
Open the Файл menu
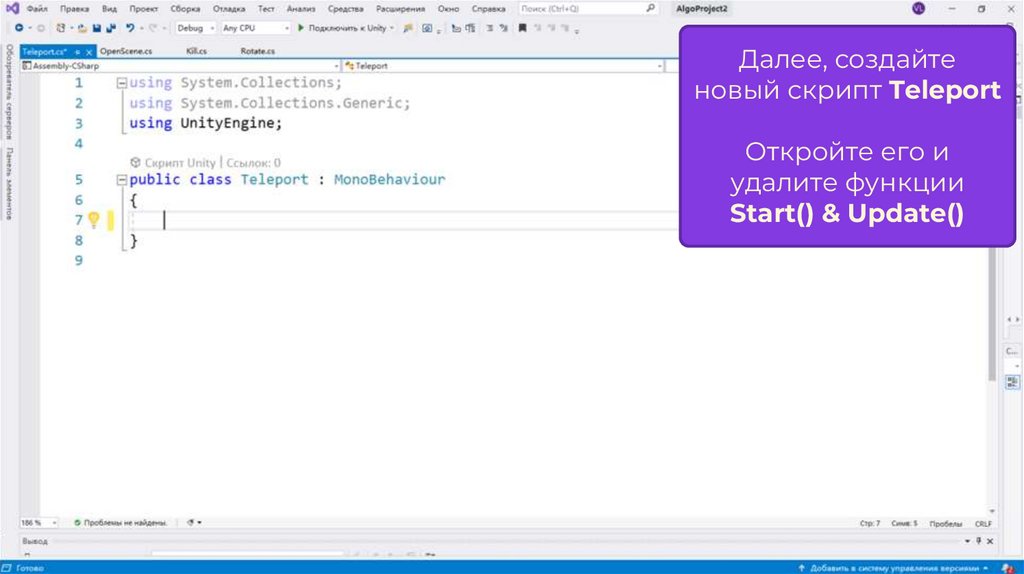tap(37, 8)
